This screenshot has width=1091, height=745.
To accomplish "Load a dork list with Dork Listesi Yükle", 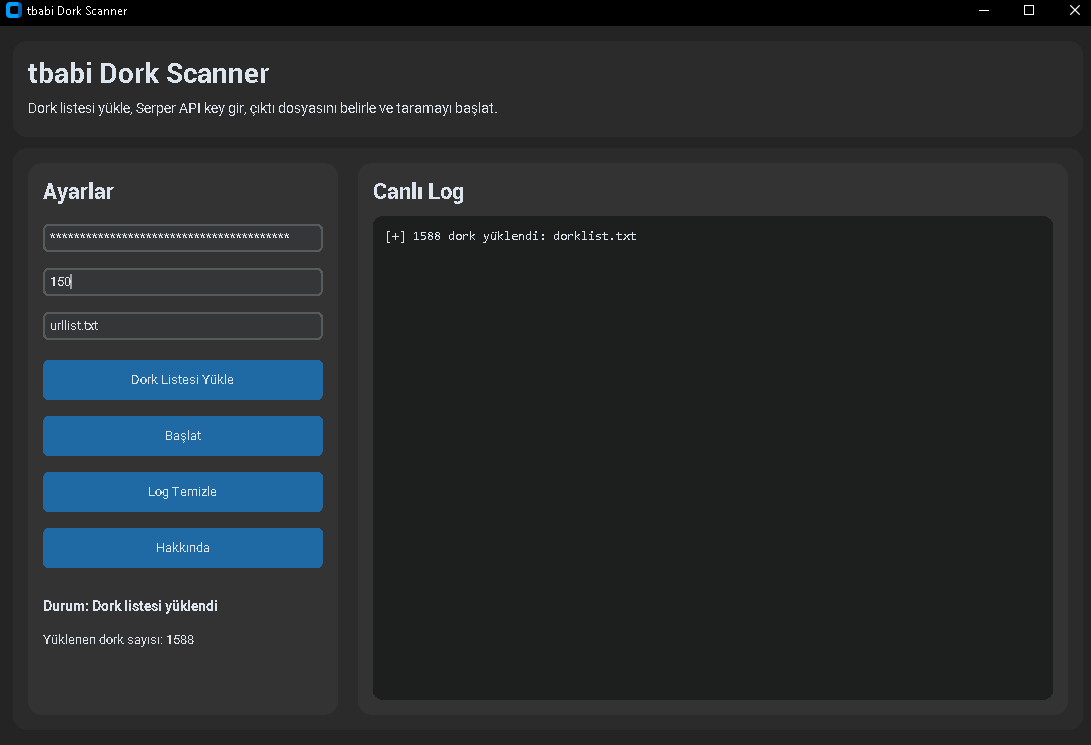I will [x=182, y=380].
